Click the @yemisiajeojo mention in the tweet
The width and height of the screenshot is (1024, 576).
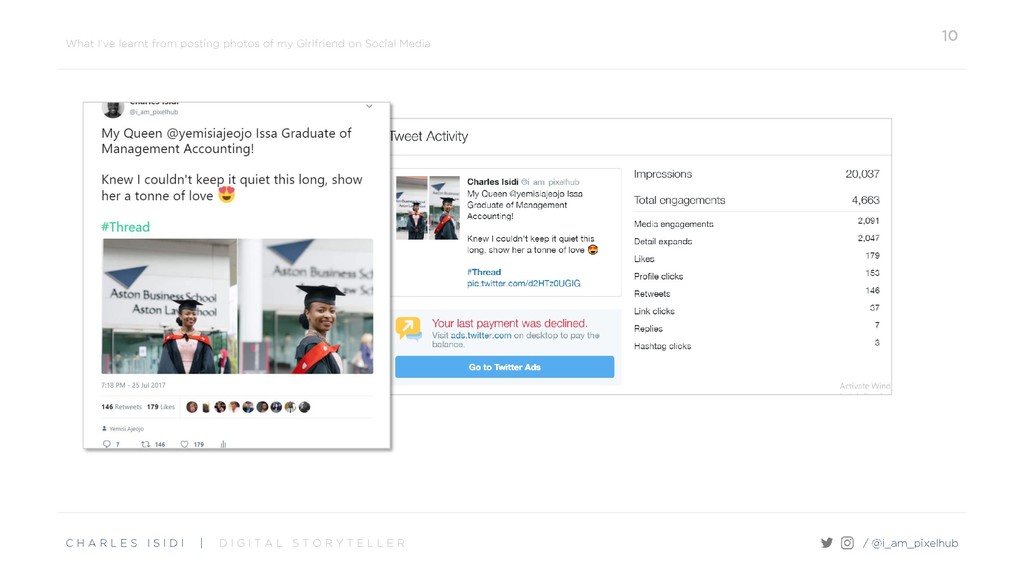(209, 133)
